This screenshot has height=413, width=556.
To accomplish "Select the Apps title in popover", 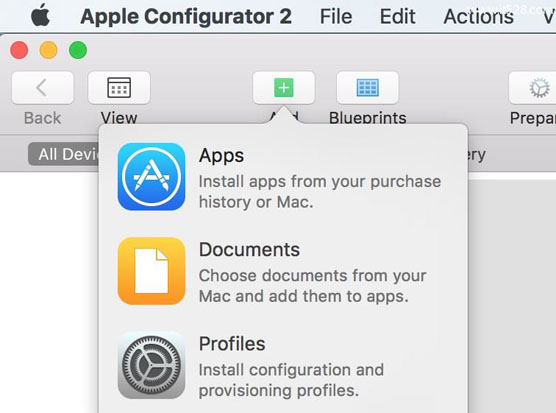I will tap(221, 156).
